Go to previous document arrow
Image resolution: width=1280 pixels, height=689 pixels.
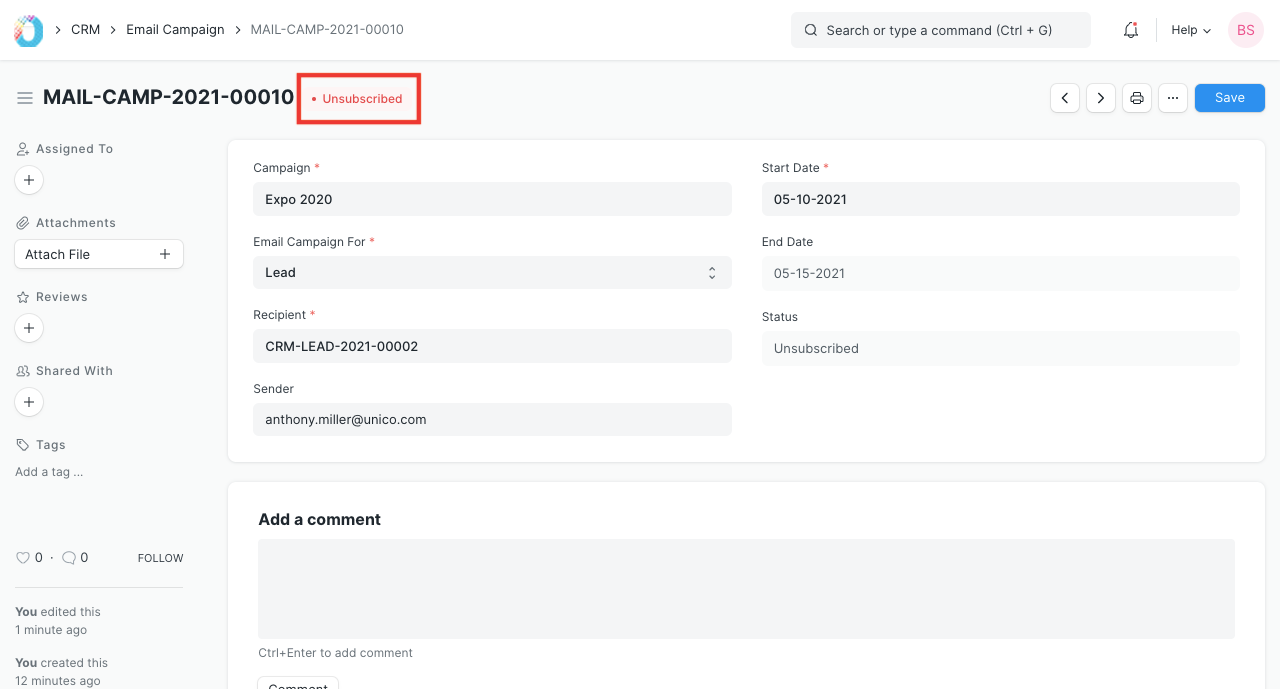[x=1065, y=98]
